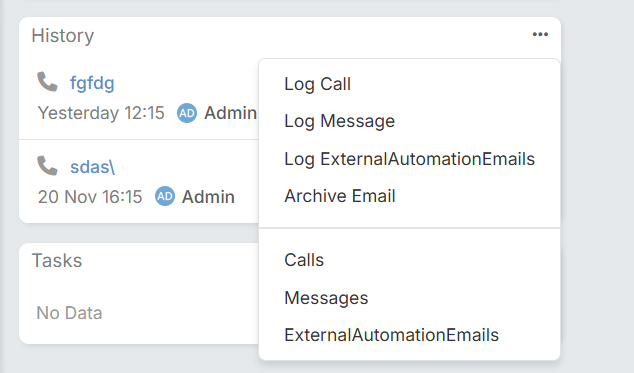The image size is (634, 373).
Task: Choose Messages in the dropdown list
Action: coord(326,298)
